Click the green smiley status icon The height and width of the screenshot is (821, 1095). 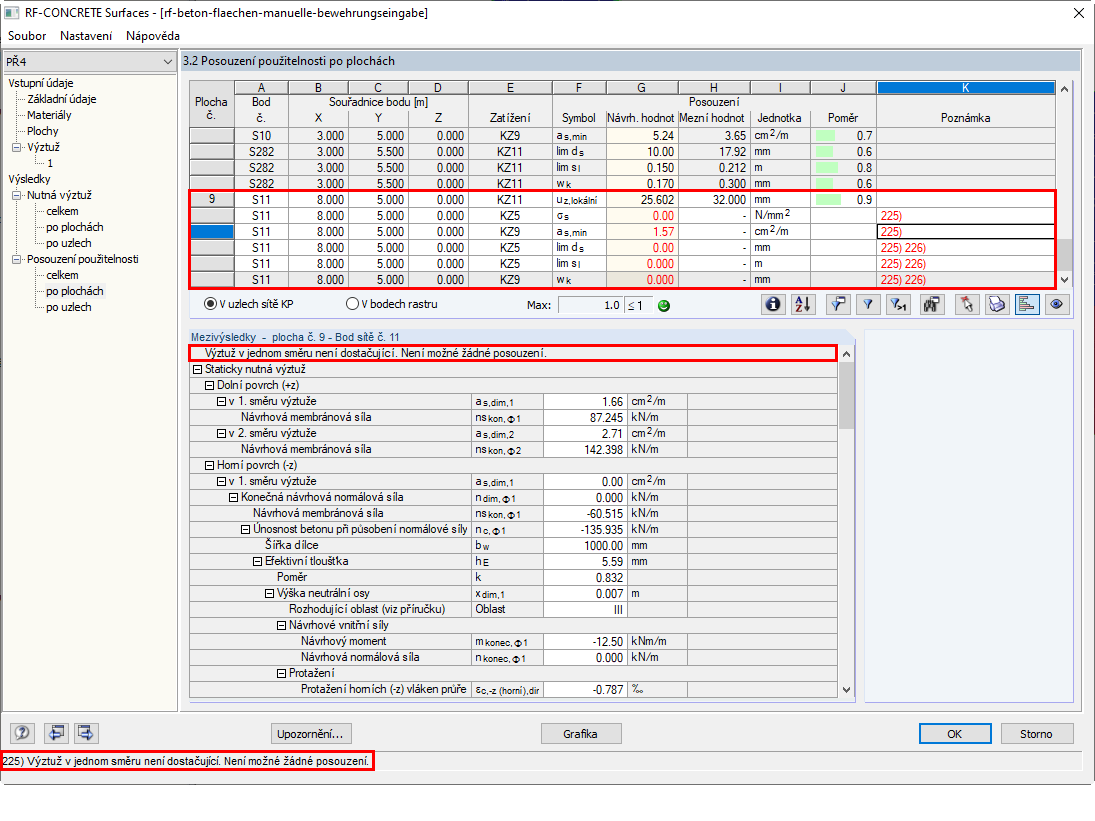(x=664, y=306)
